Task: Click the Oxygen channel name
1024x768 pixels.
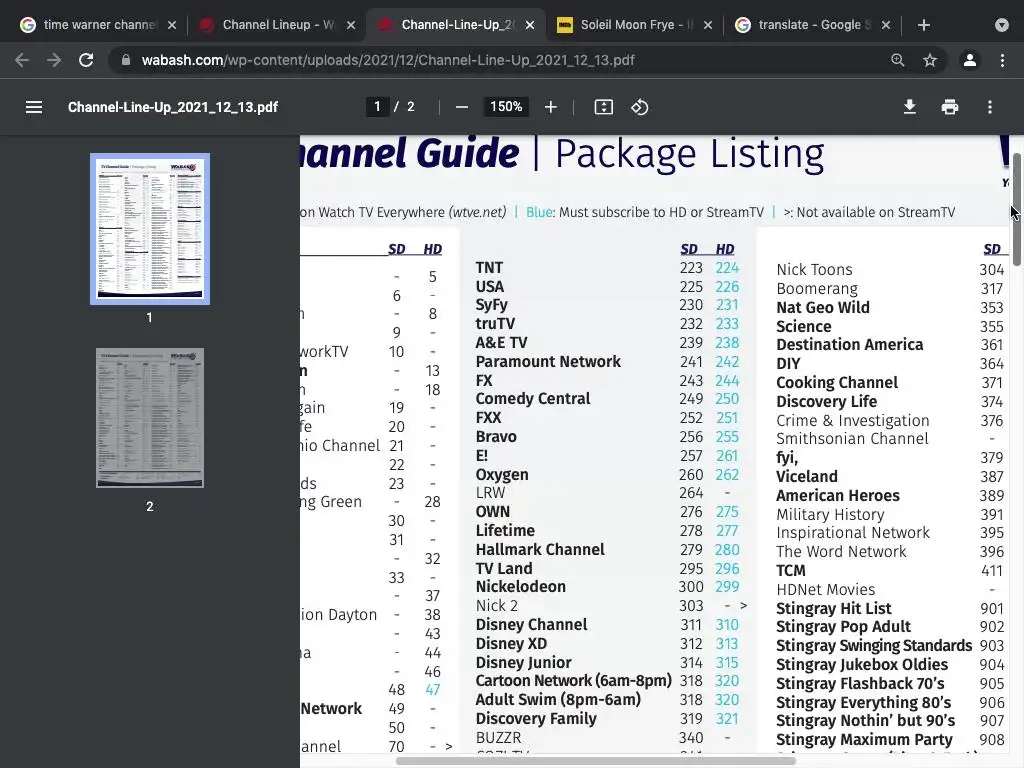Action: click(x=502, y=474)
